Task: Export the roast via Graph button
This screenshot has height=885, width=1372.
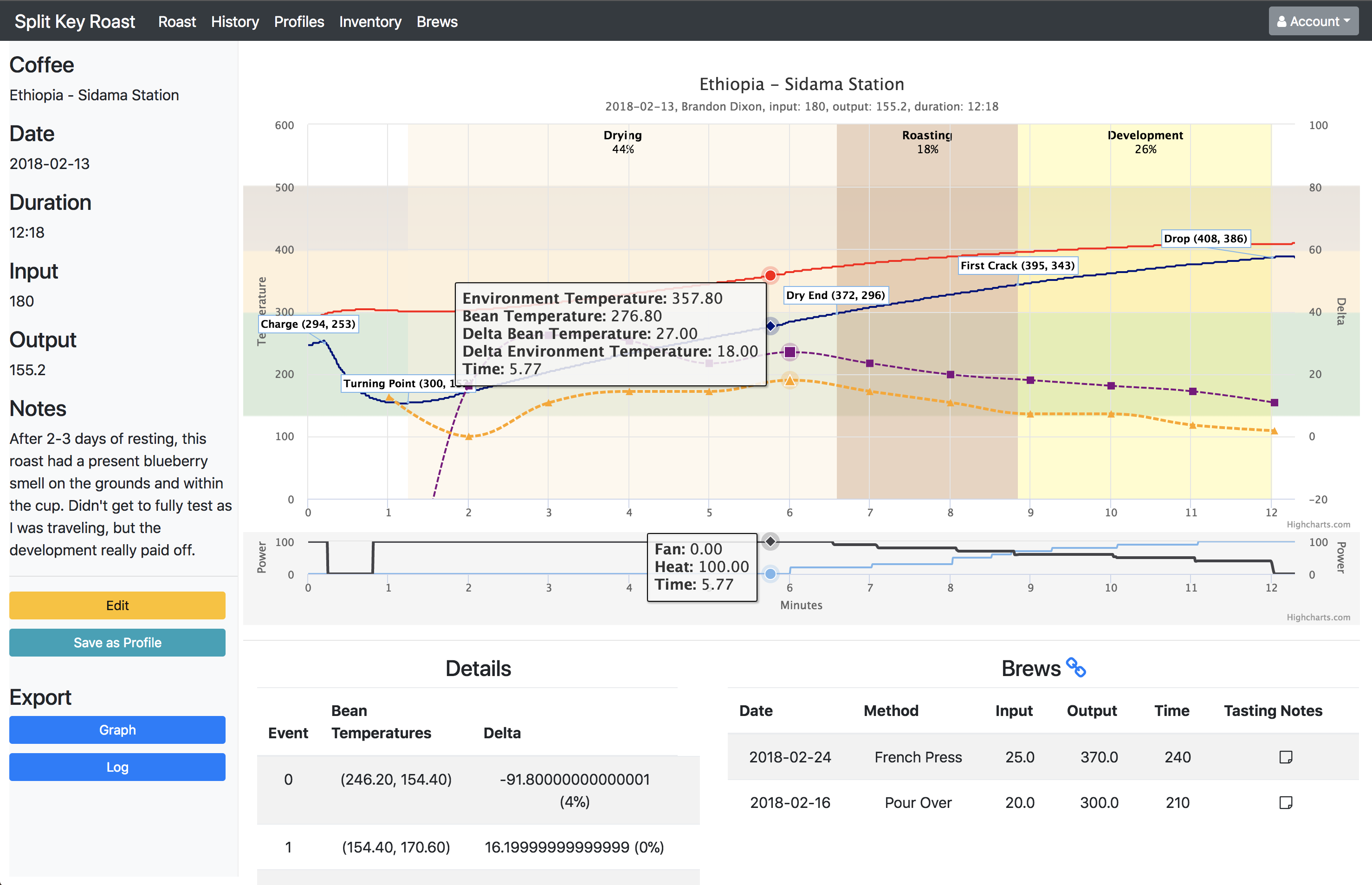Action: pos(117,730)
